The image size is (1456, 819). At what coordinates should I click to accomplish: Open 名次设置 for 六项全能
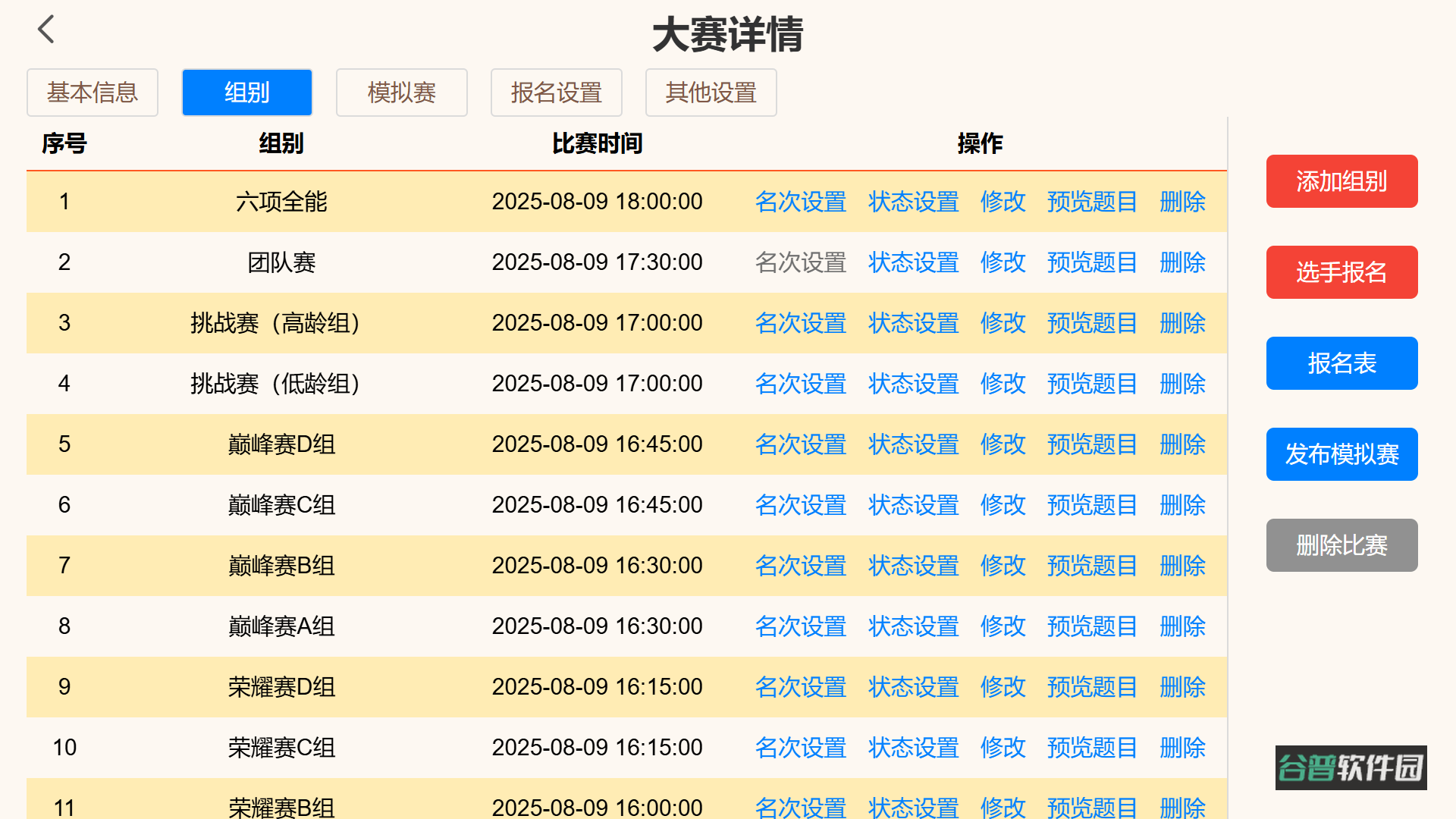tap(801, 202)
